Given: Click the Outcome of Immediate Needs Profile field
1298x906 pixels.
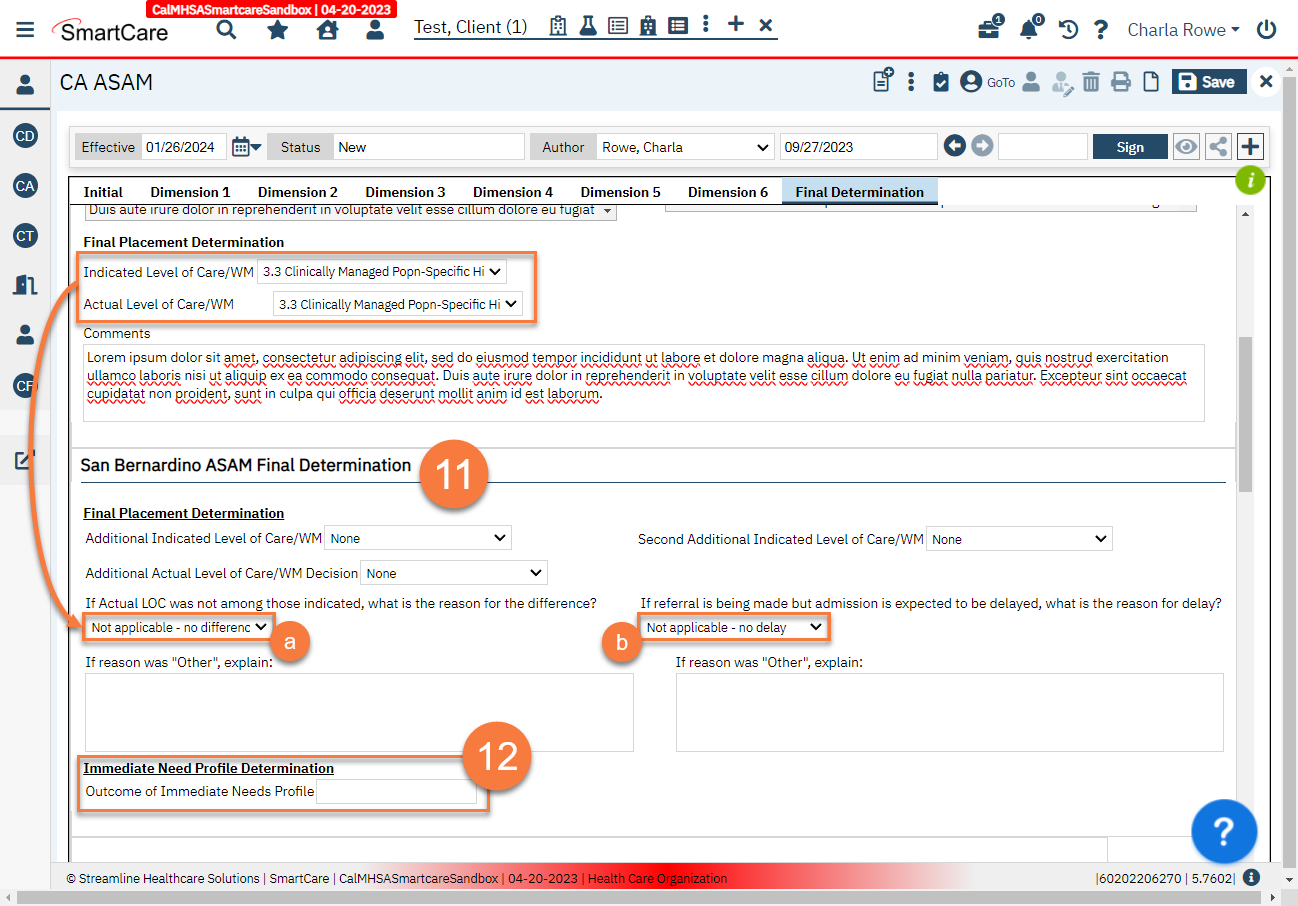Looking at the screenshot, I should coord(396,792).
